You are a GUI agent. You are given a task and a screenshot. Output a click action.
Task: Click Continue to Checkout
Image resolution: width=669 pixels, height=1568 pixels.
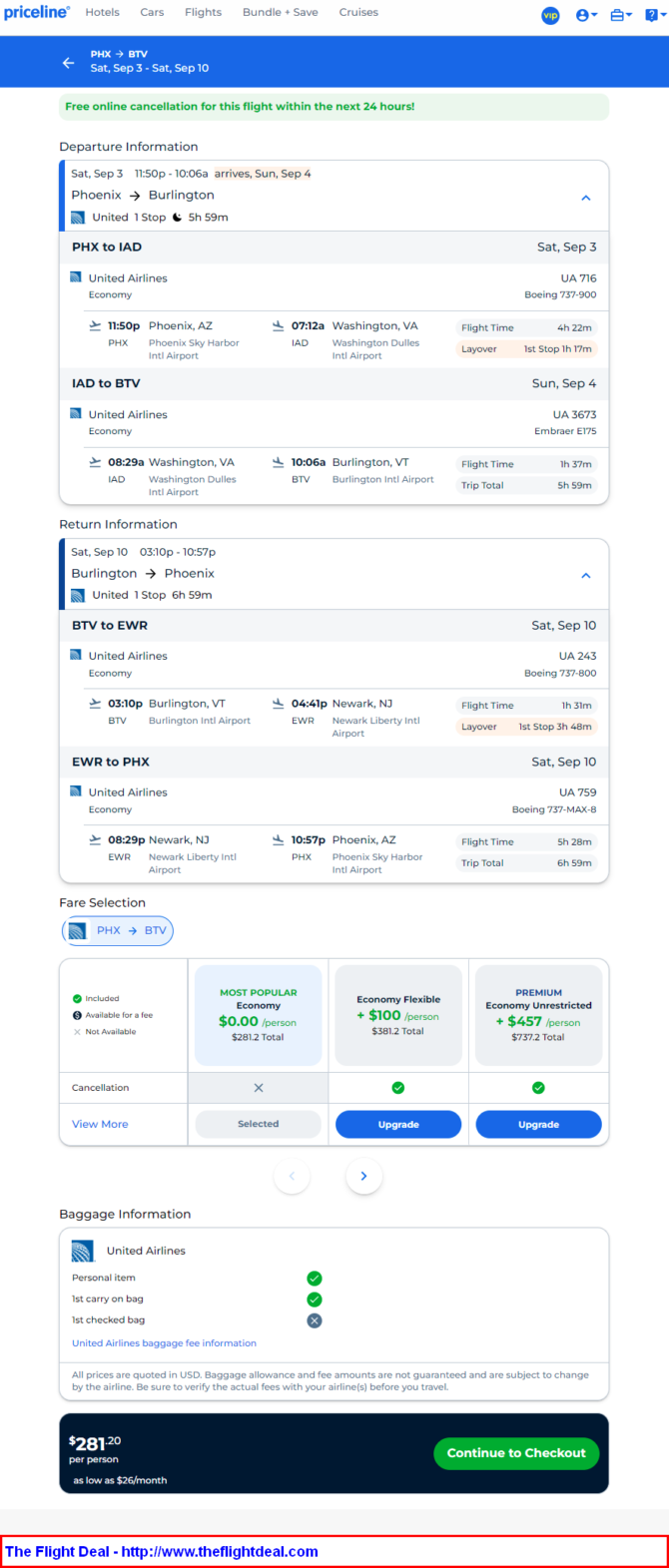click(x=516, y=1453)
